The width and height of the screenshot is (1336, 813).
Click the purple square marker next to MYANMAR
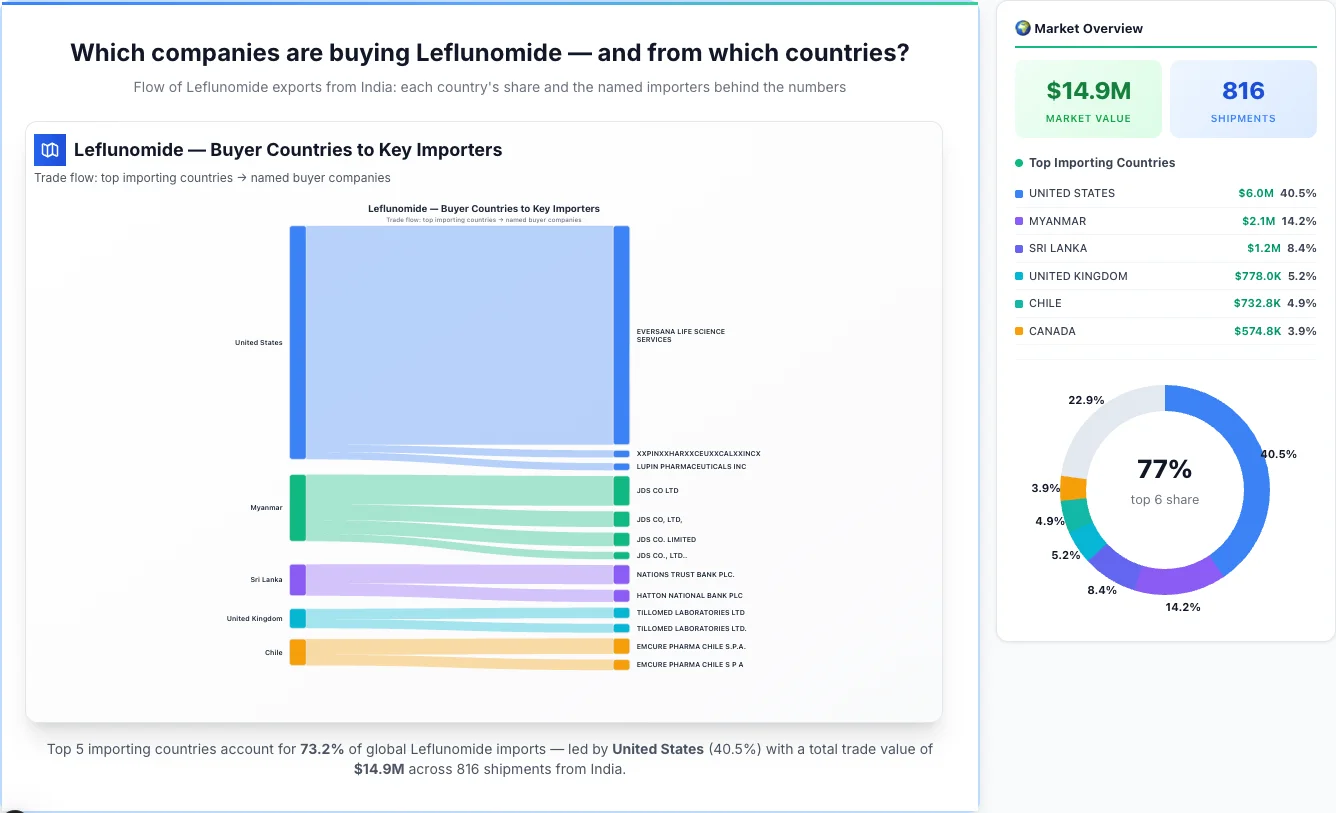pyautogui.click(x=1017, y=221)
